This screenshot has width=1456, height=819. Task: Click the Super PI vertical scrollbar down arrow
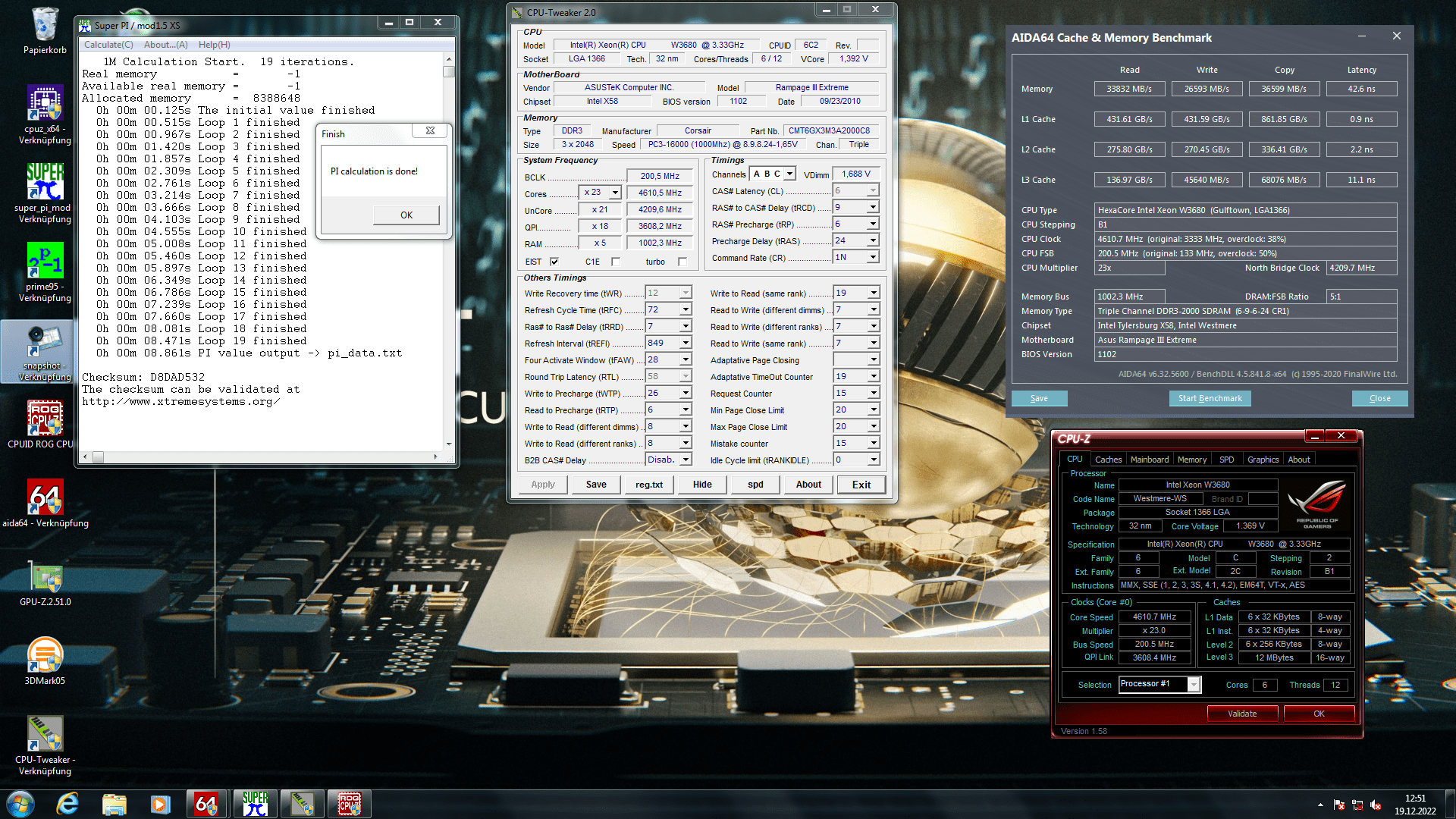449,444
